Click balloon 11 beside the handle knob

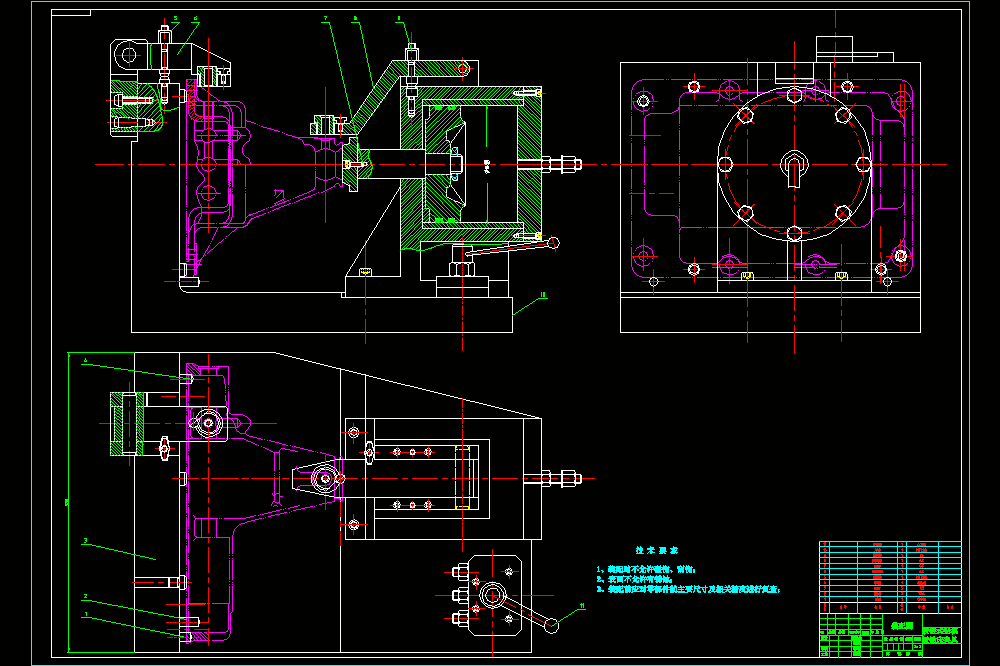(x=582, y=605)
